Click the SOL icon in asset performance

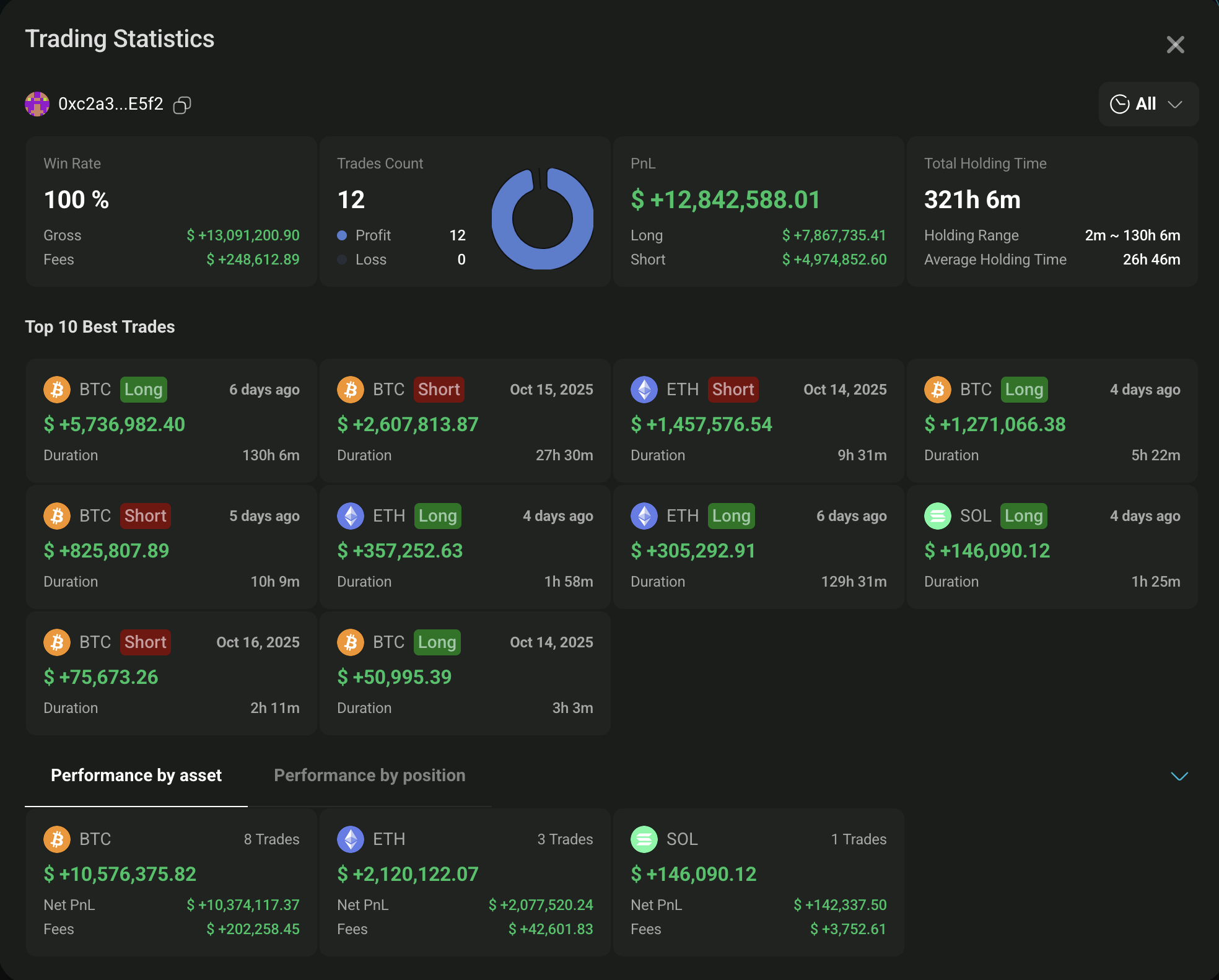[x=644, y=839]
